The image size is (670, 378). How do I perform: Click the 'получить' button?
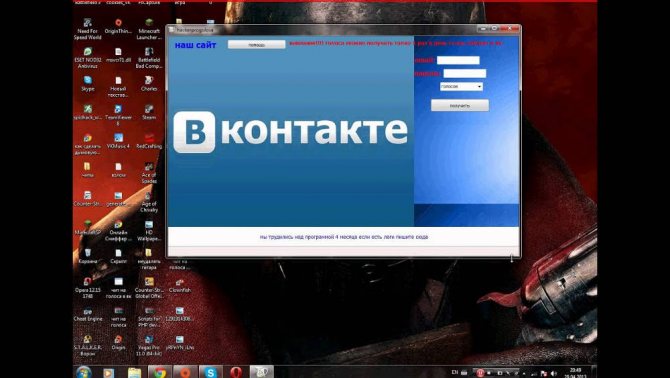460,105
